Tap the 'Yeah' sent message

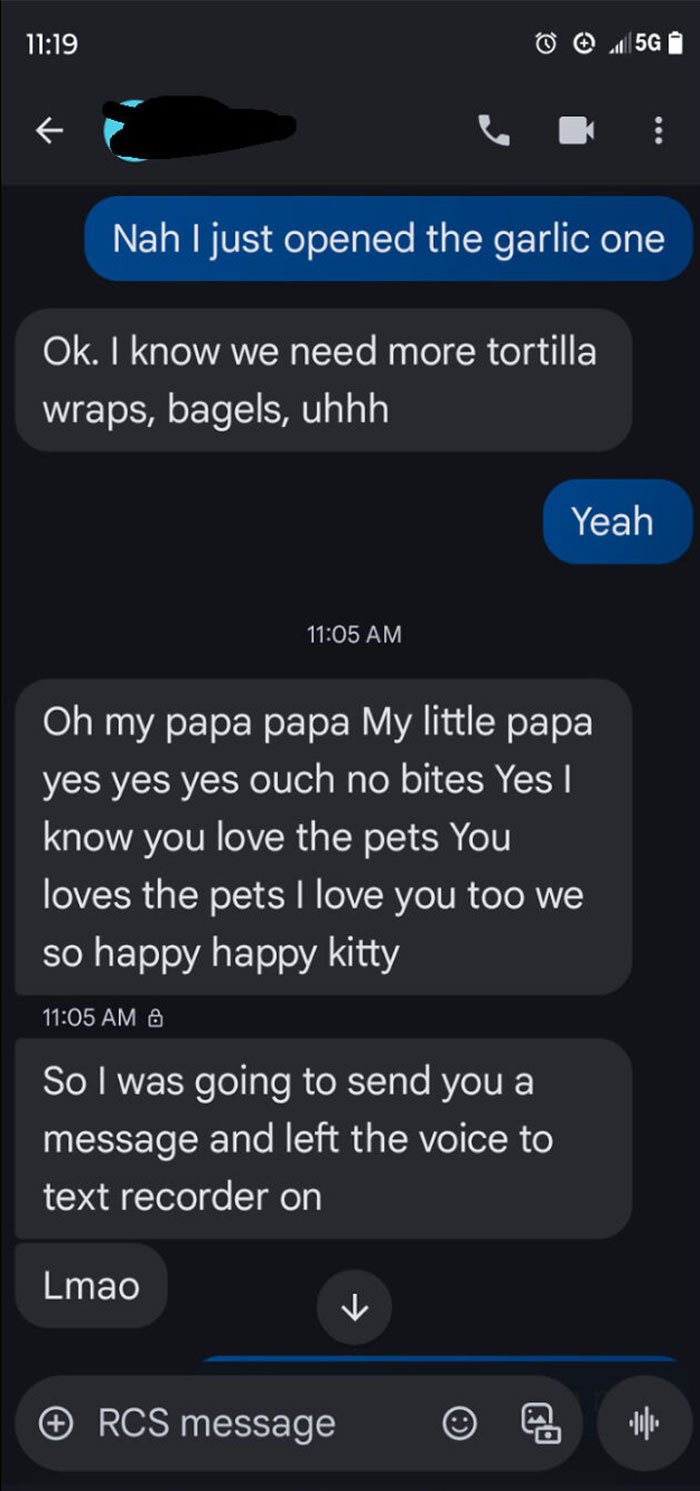(617, 521)
